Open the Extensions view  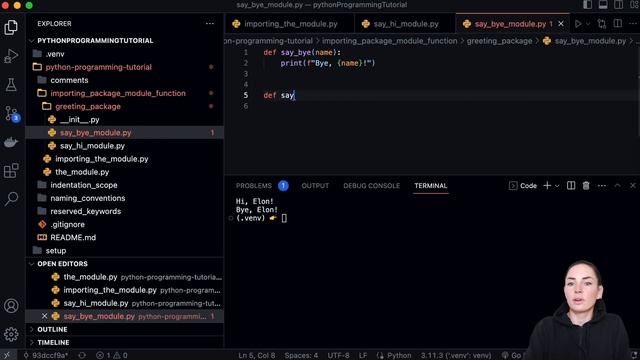click(11, 171)
